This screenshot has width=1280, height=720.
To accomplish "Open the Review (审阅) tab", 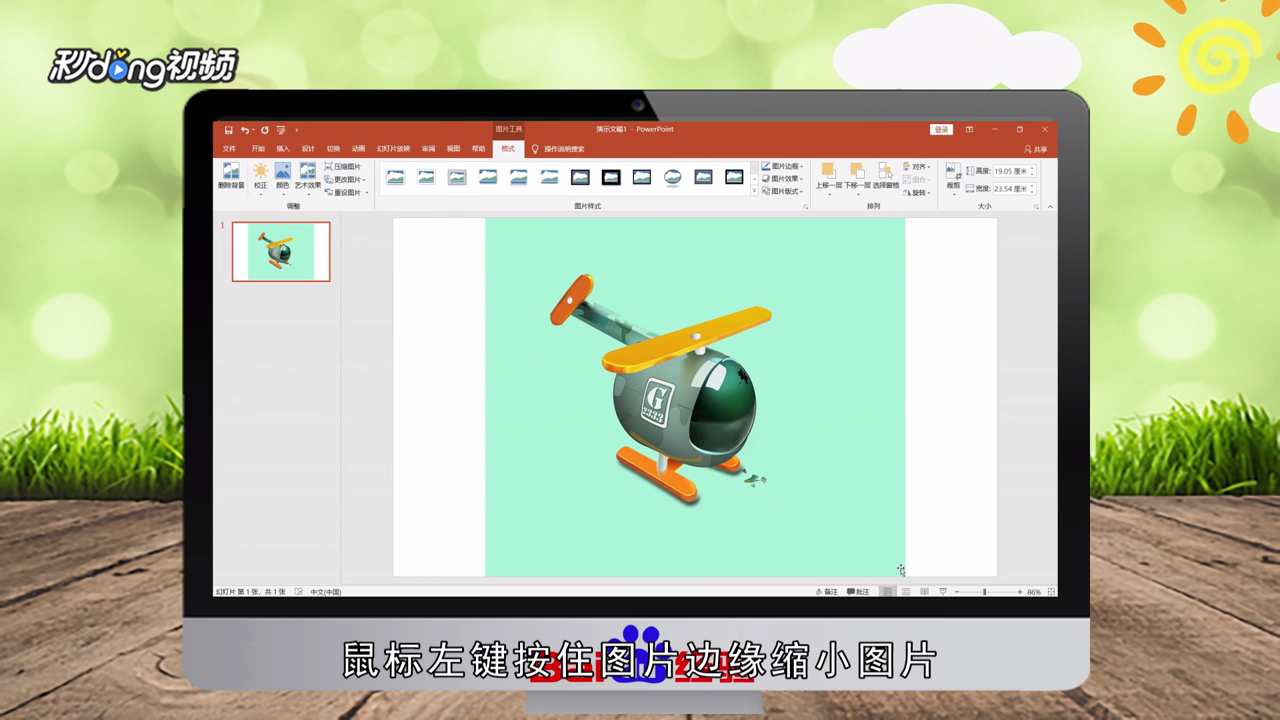I will (x=428, y=149).
